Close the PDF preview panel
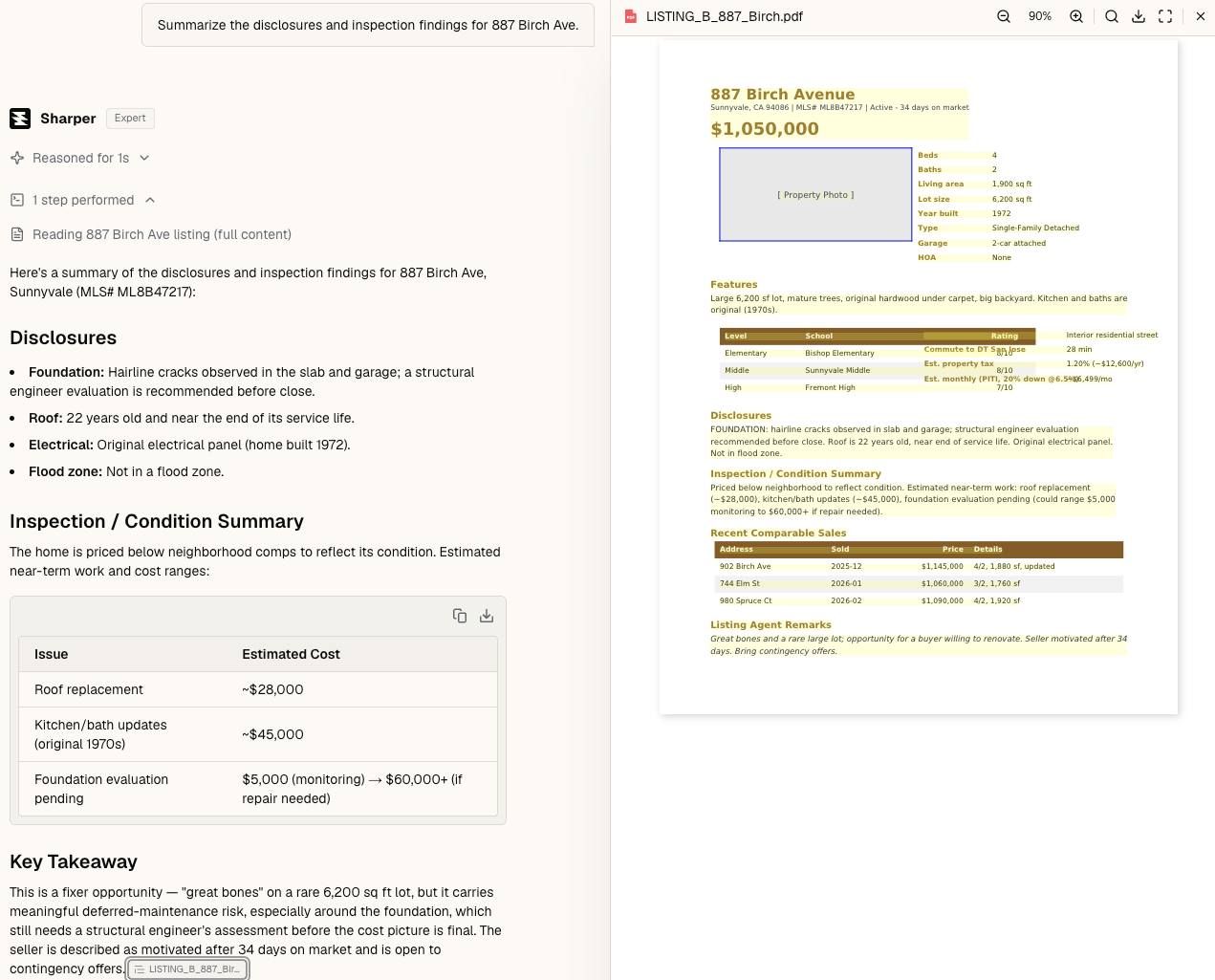Screen dimensions: 1215x980 pyautogui.click(x=1201, y=16)
